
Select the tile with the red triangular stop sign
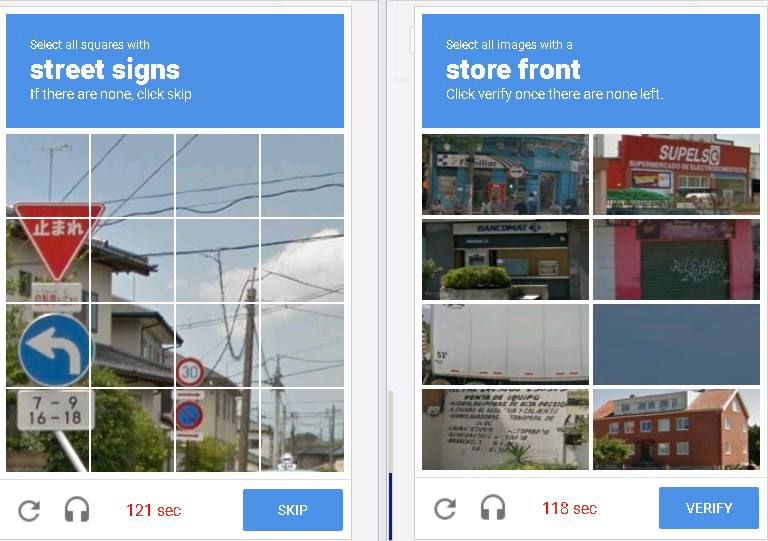tap(48, 260)
